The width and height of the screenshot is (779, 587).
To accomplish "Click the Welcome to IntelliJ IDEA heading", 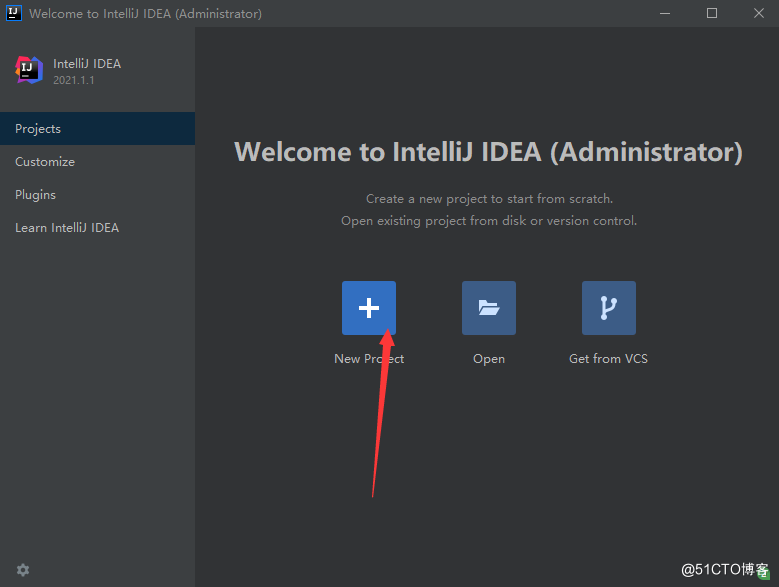I will 488,151.
